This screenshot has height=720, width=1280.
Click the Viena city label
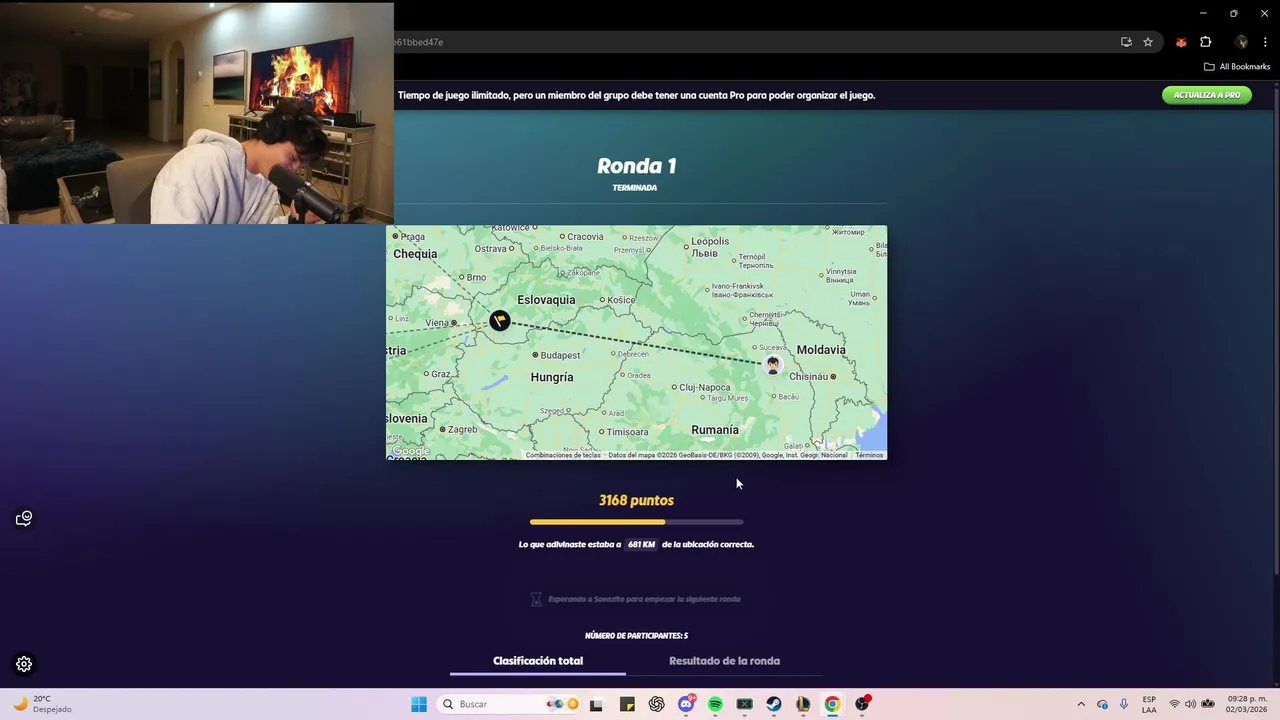[438, 323]
